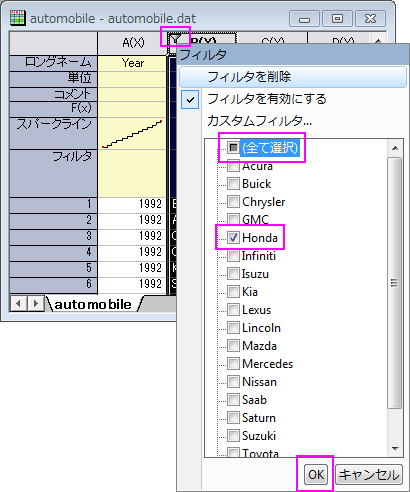The height and width of the screenshot is (492, 410).
Task: Tick the Lincoln checkbox
Action: (233, 328)
